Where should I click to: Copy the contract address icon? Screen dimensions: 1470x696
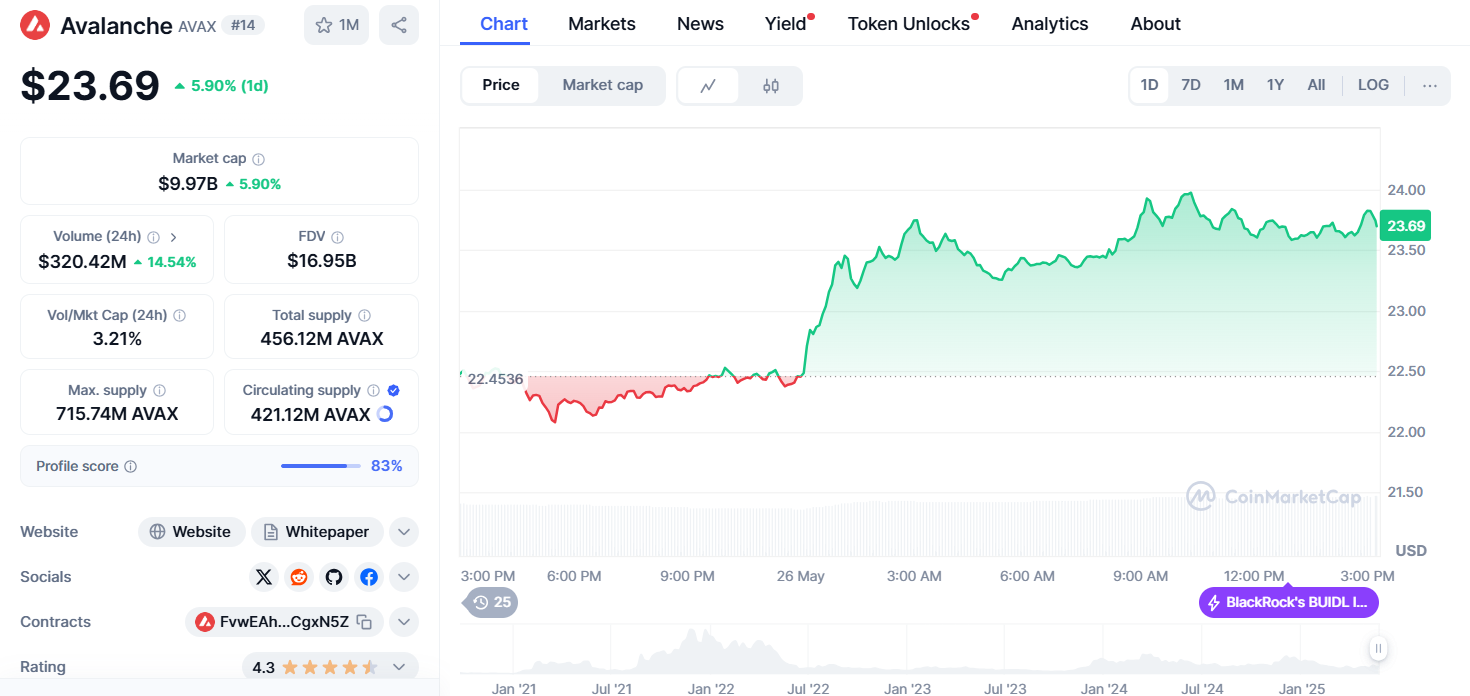point(365,622)
